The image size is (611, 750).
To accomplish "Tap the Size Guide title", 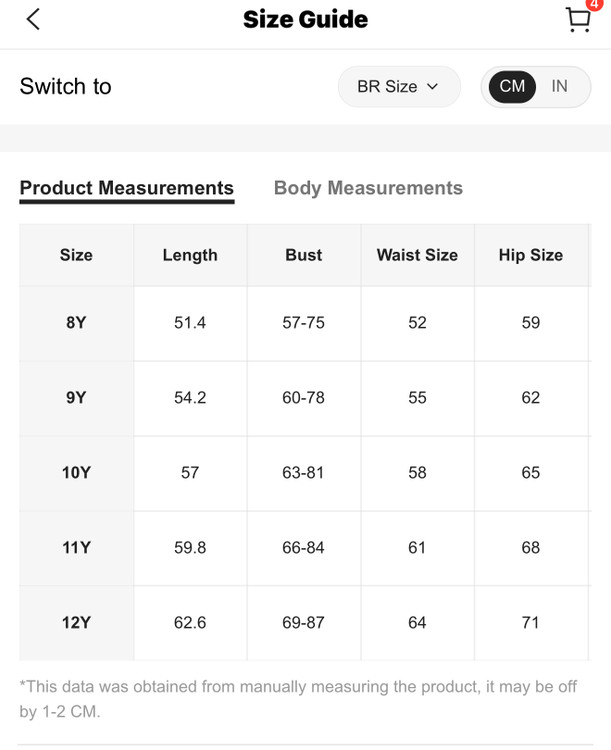I will 305,19.
